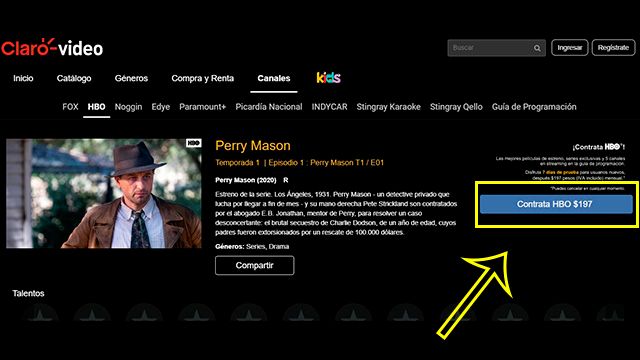The height and width of the screenshot is (360, 640).
Task: Click the Claro video logo
Action: (x=52, y=48)
